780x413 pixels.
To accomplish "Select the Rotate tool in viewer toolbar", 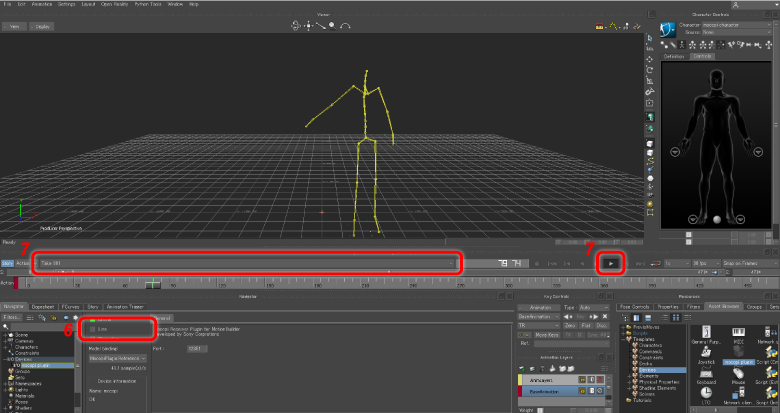I will click(652, 70).
